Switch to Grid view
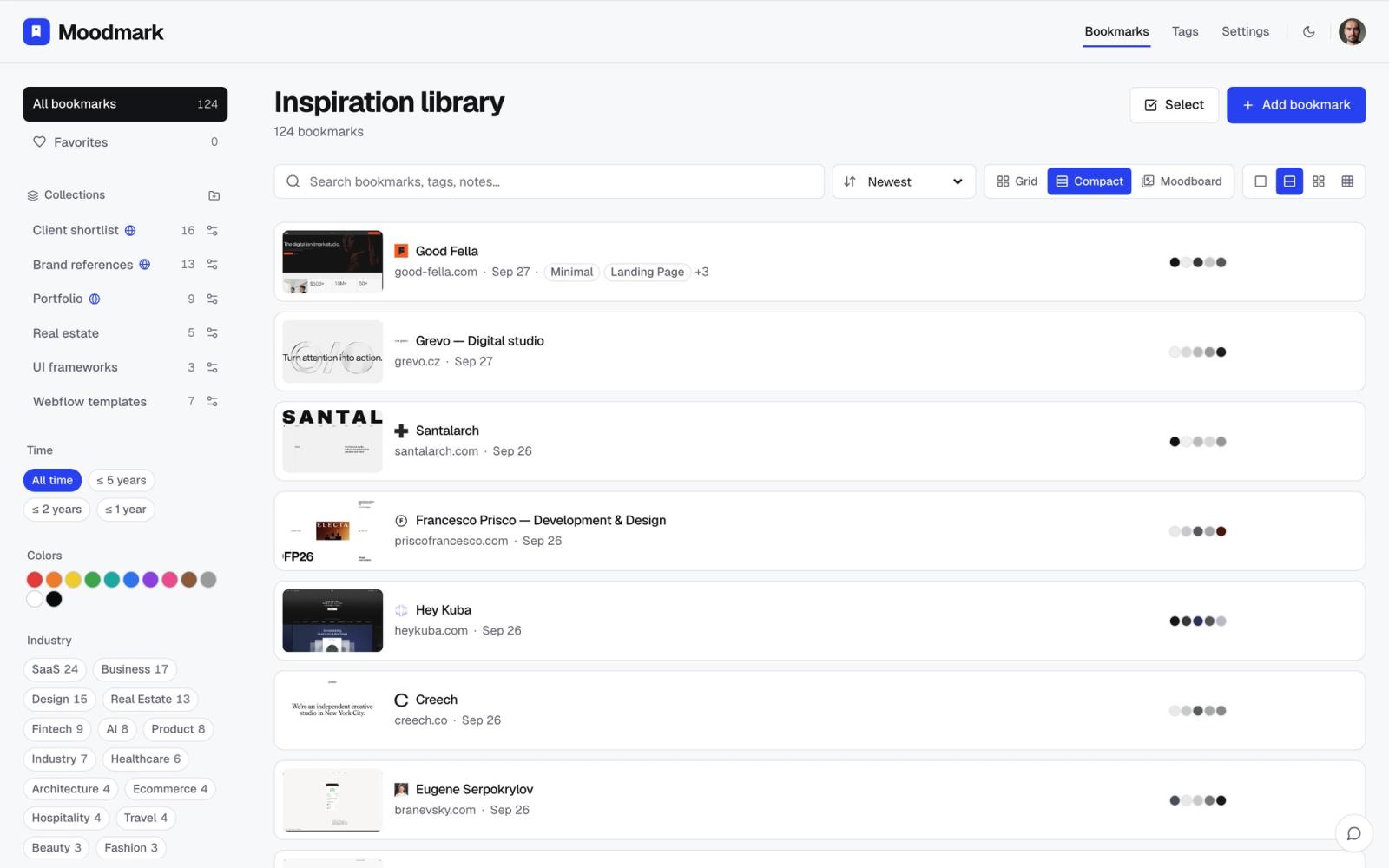1389x868 pixels. pos(1017,181)
